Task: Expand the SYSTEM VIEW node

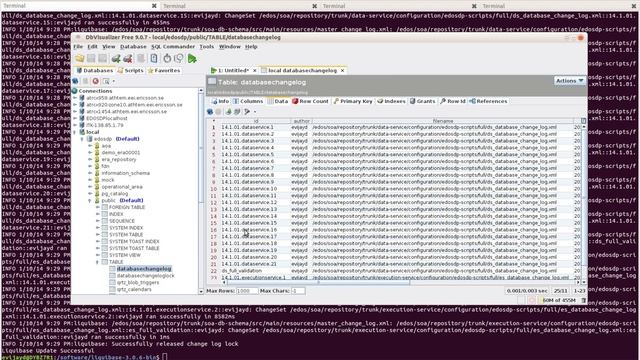Action: tap(98, 255)
